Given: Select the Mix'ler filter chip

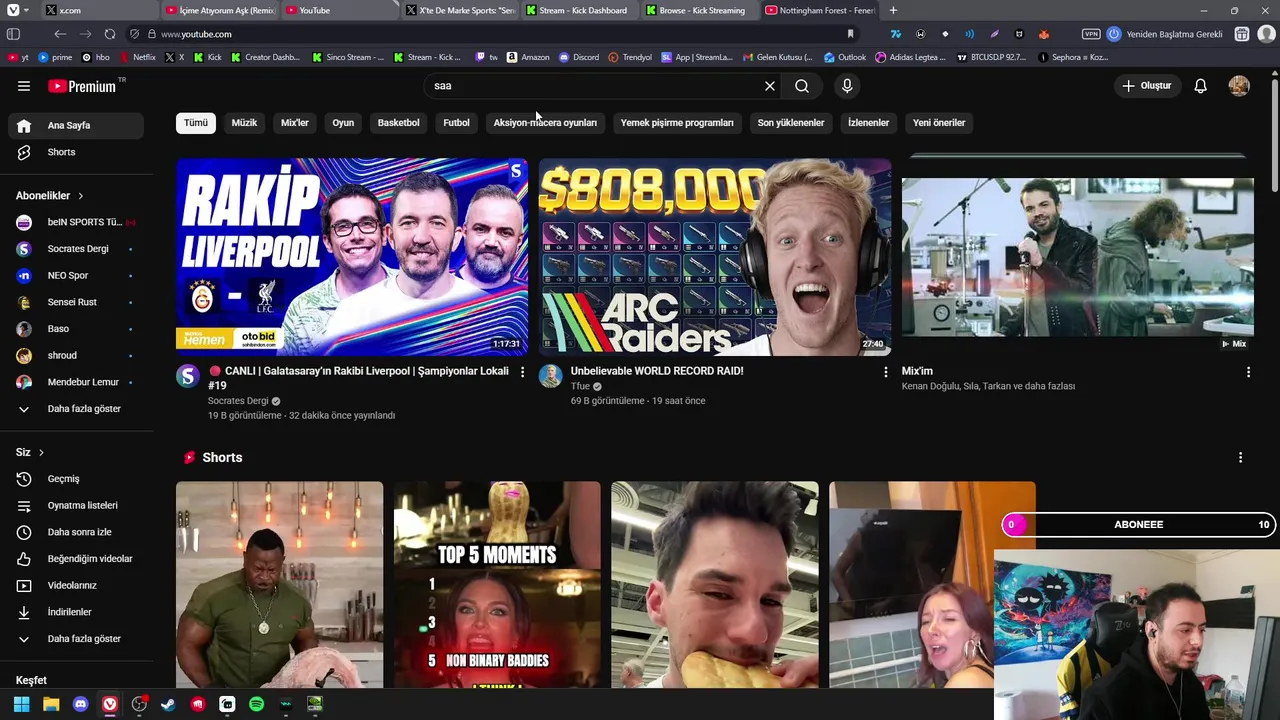Looking at the screenshot, I should pyautogui.click(x=295, y=123).
